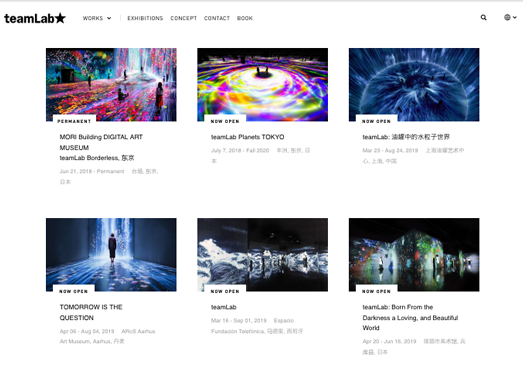Click the PERMANENT label badge

[x=74, y=121]
